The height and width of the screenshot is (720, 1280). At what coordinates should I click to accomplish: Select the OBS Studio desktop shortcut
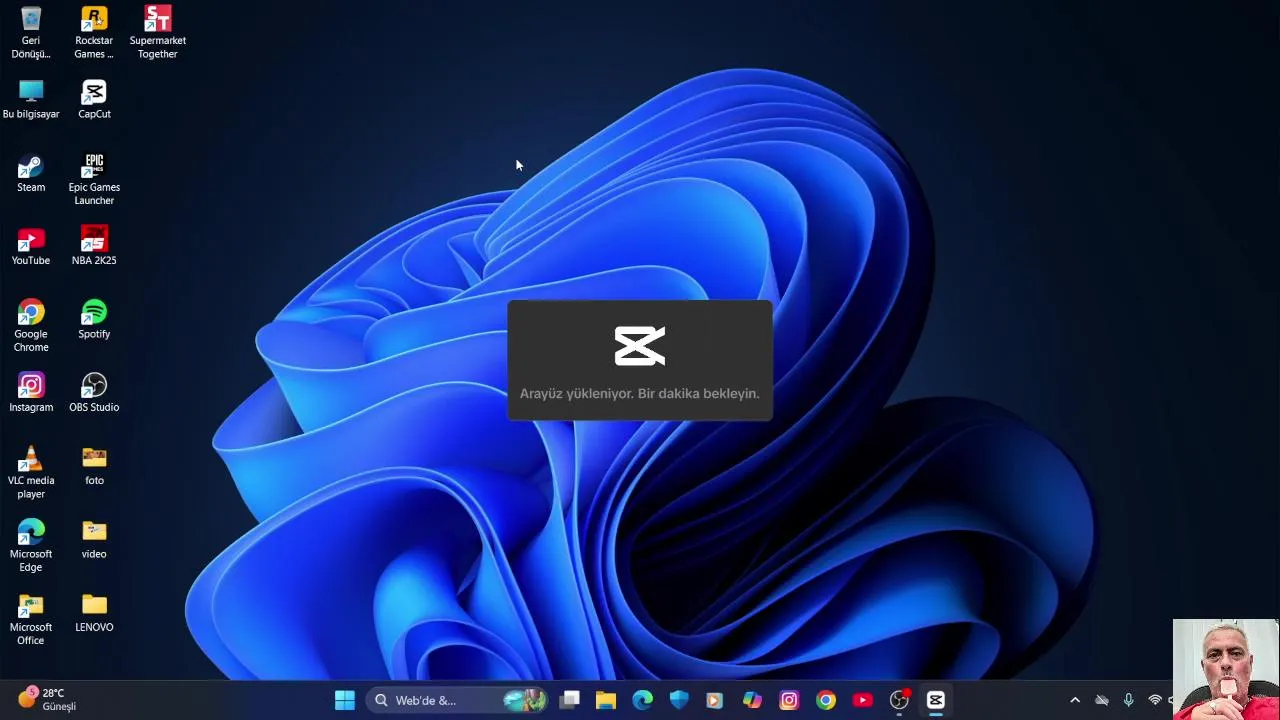tap(94, 393)
